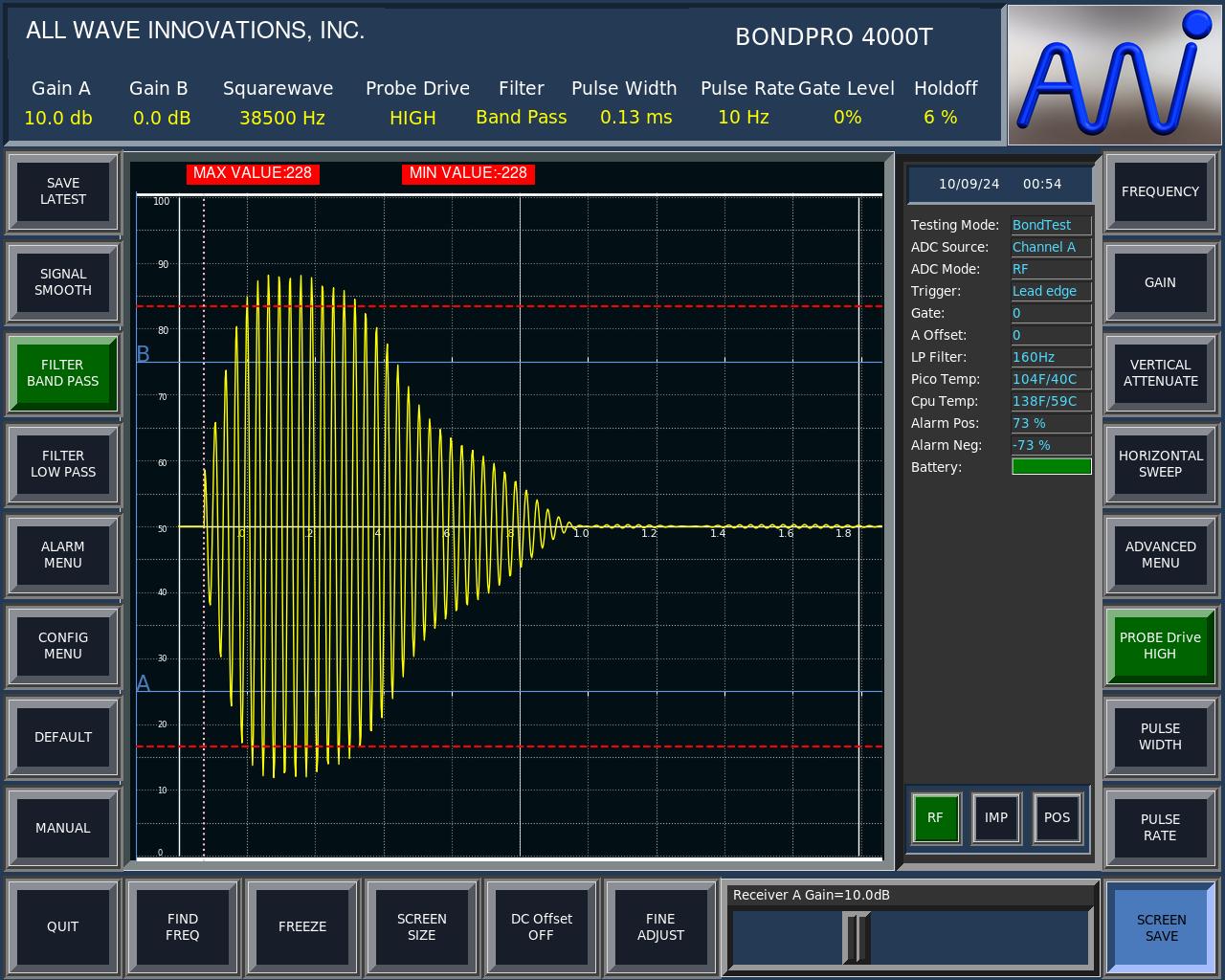Toggle the FILTER BAND PASS button
Image resolution: width=1225 pixels, height=980 pixels.
click(63, 373)
